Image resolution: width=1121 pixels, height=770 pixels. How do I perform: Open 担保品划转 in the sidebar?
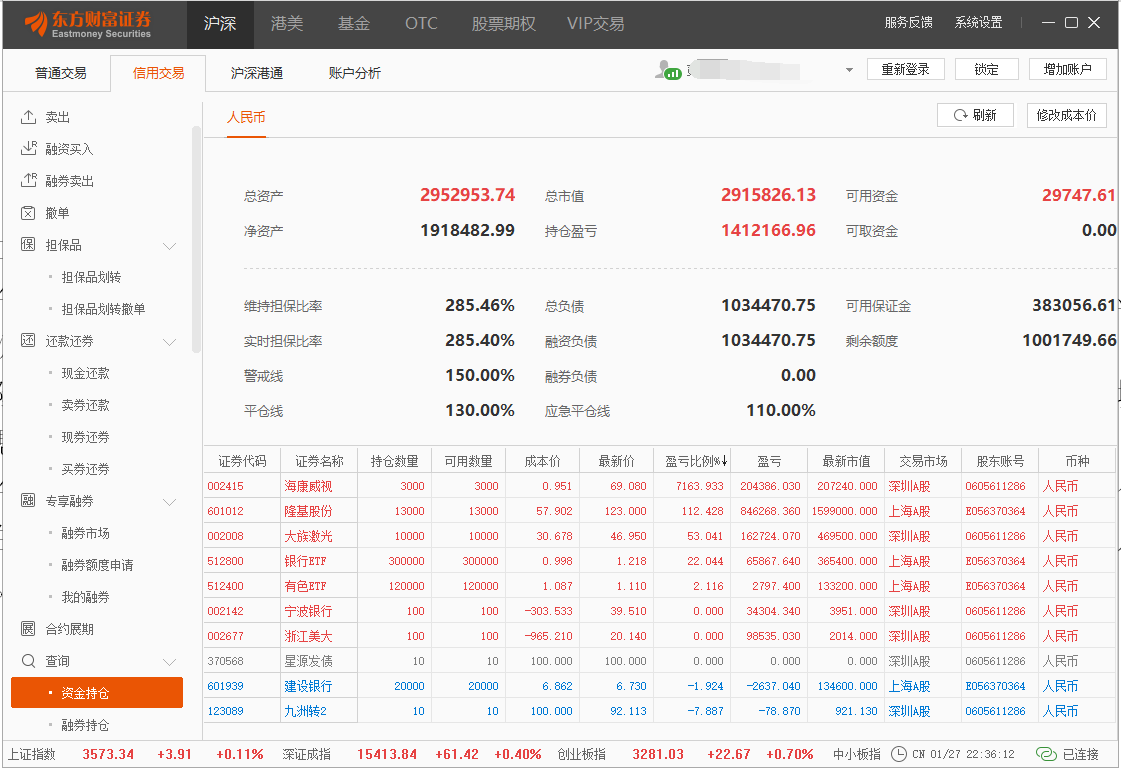92,277
